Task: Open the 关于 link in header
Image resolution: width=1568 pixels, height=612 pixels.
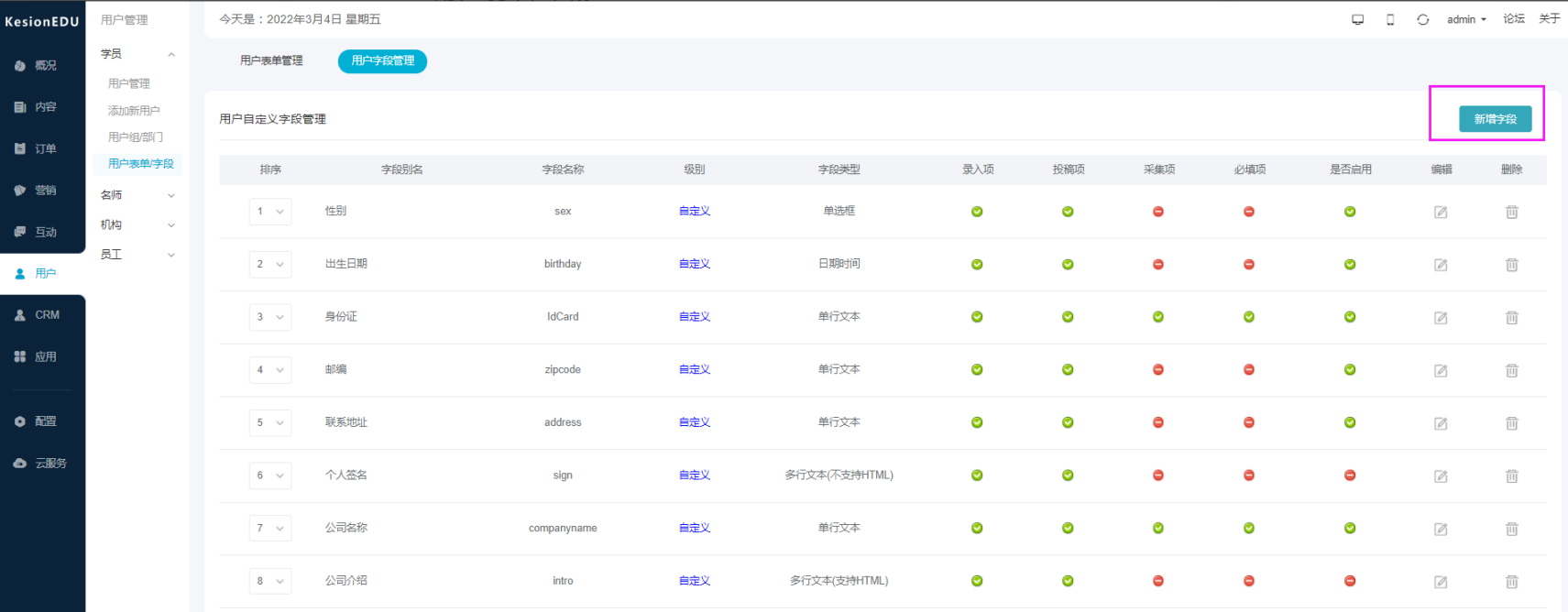Action: coord(1549,19)
